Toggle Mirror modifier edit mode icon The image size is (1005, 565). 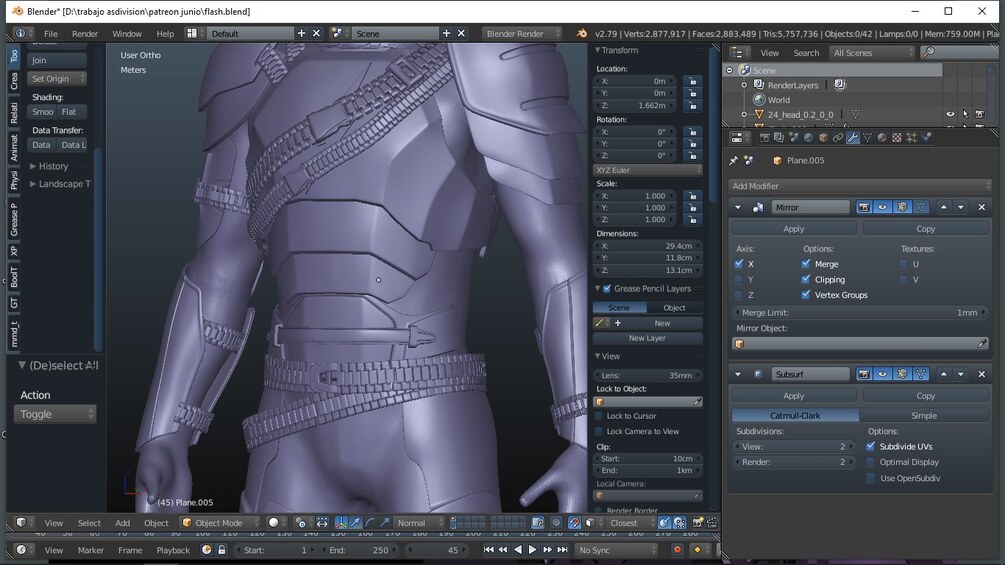pyautogui.click(x=902, y=207)
